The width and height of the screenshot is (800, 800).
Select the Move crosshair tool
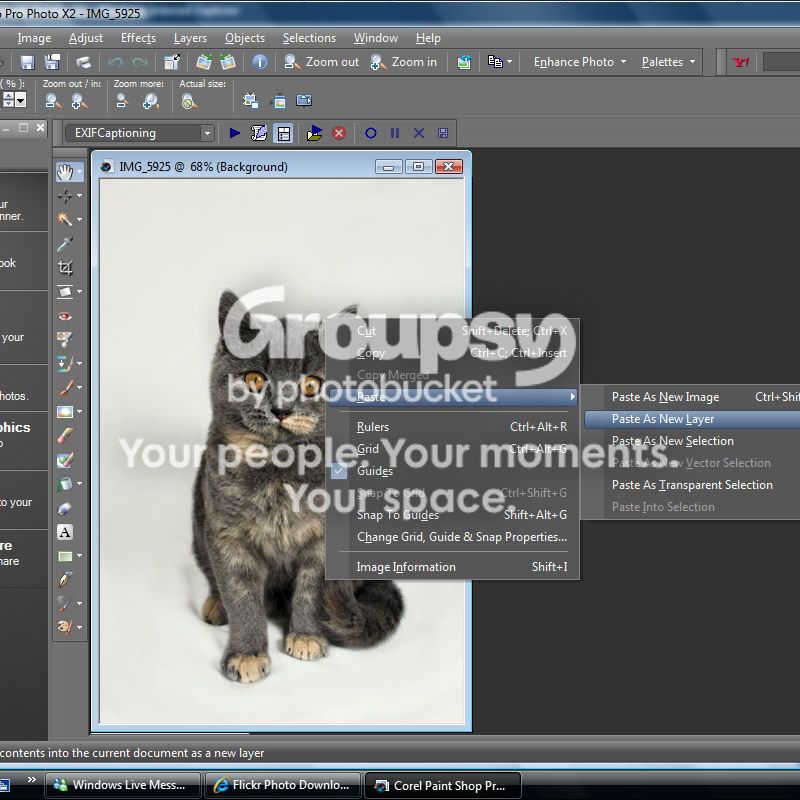(65, 196)
